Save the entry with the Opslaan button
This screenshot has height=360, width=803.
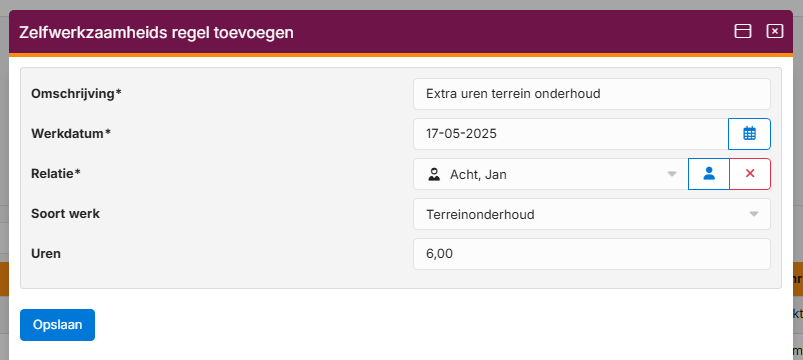tap(57, 325)
